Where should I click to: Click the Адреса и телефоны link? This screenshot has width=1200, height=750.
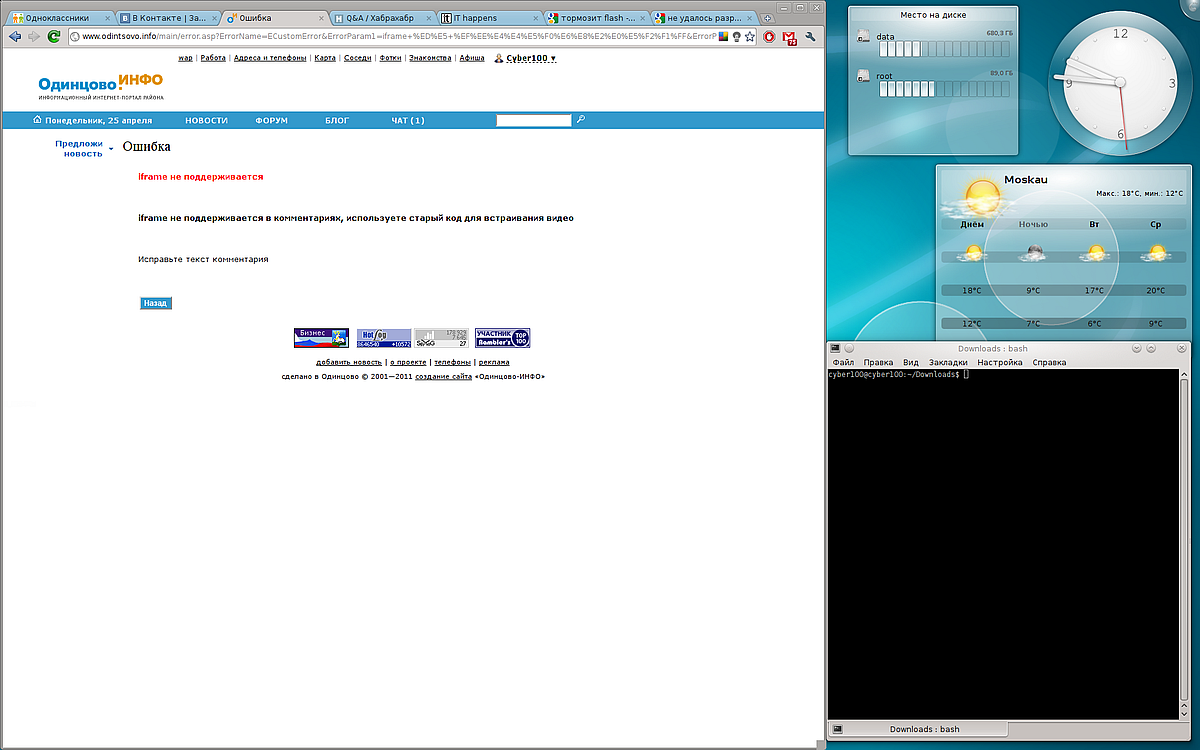pos(270,58)
